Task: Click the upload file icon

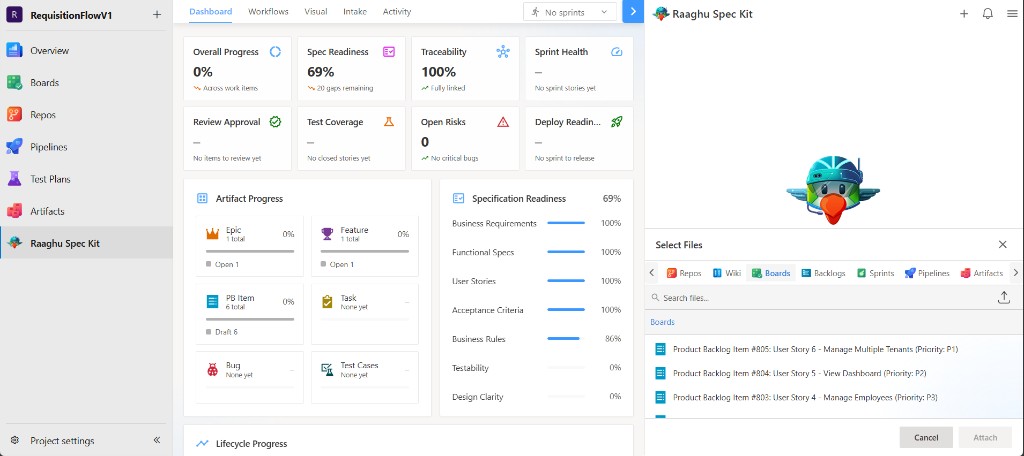Action: coord(1004,298)
